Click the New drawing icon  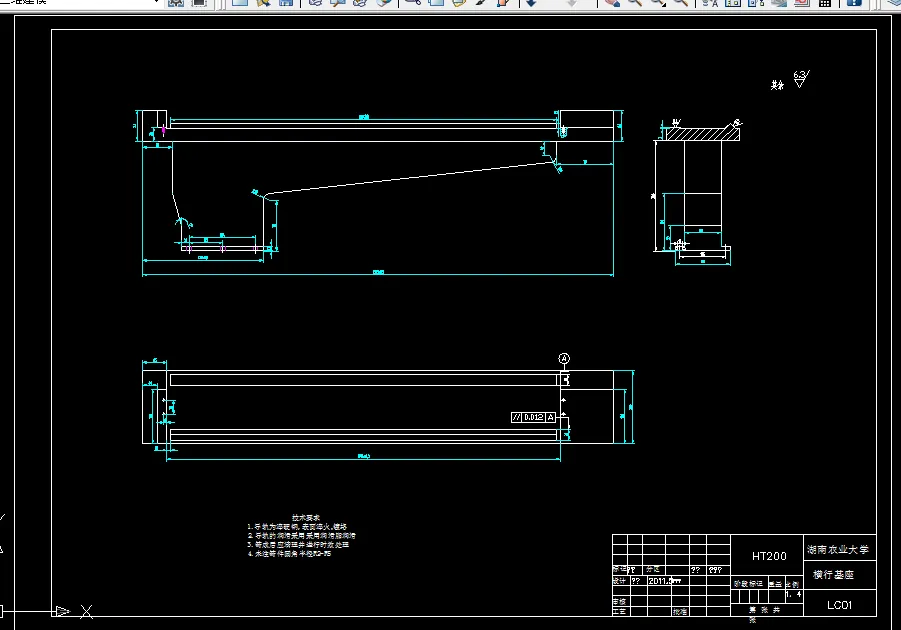pos(240,3)
